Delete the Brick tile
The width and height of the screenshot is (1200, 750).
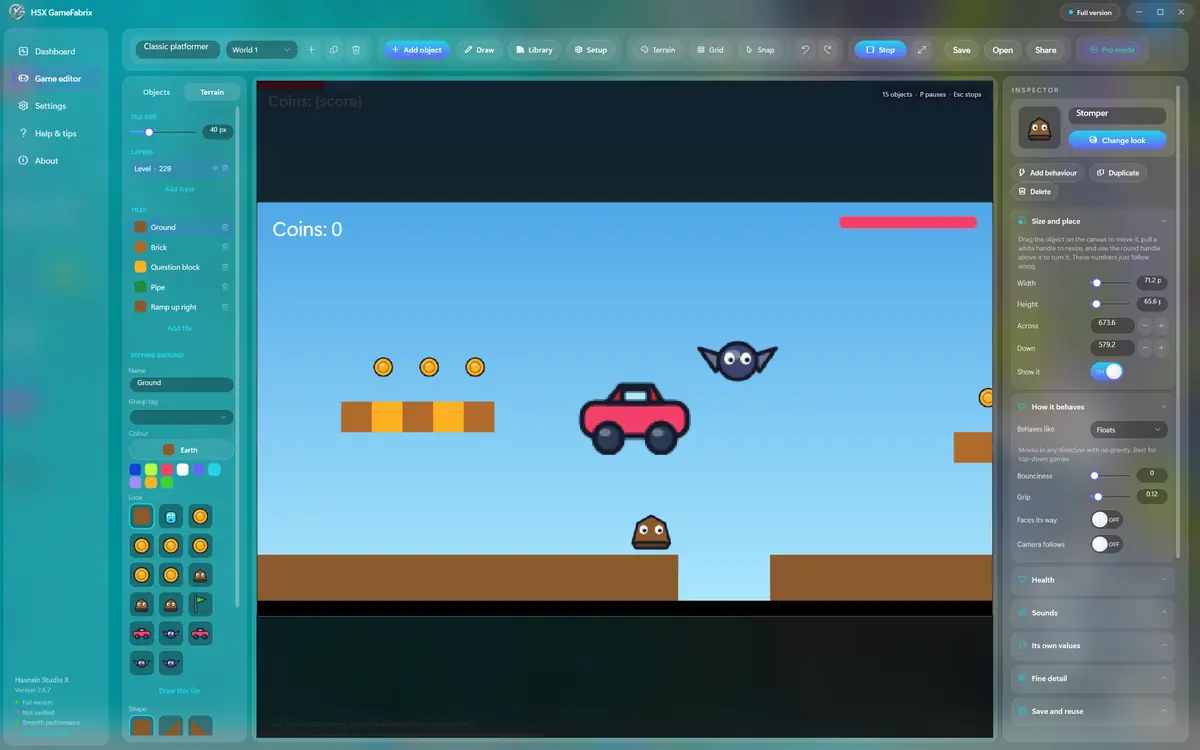[x=225, y=247]
